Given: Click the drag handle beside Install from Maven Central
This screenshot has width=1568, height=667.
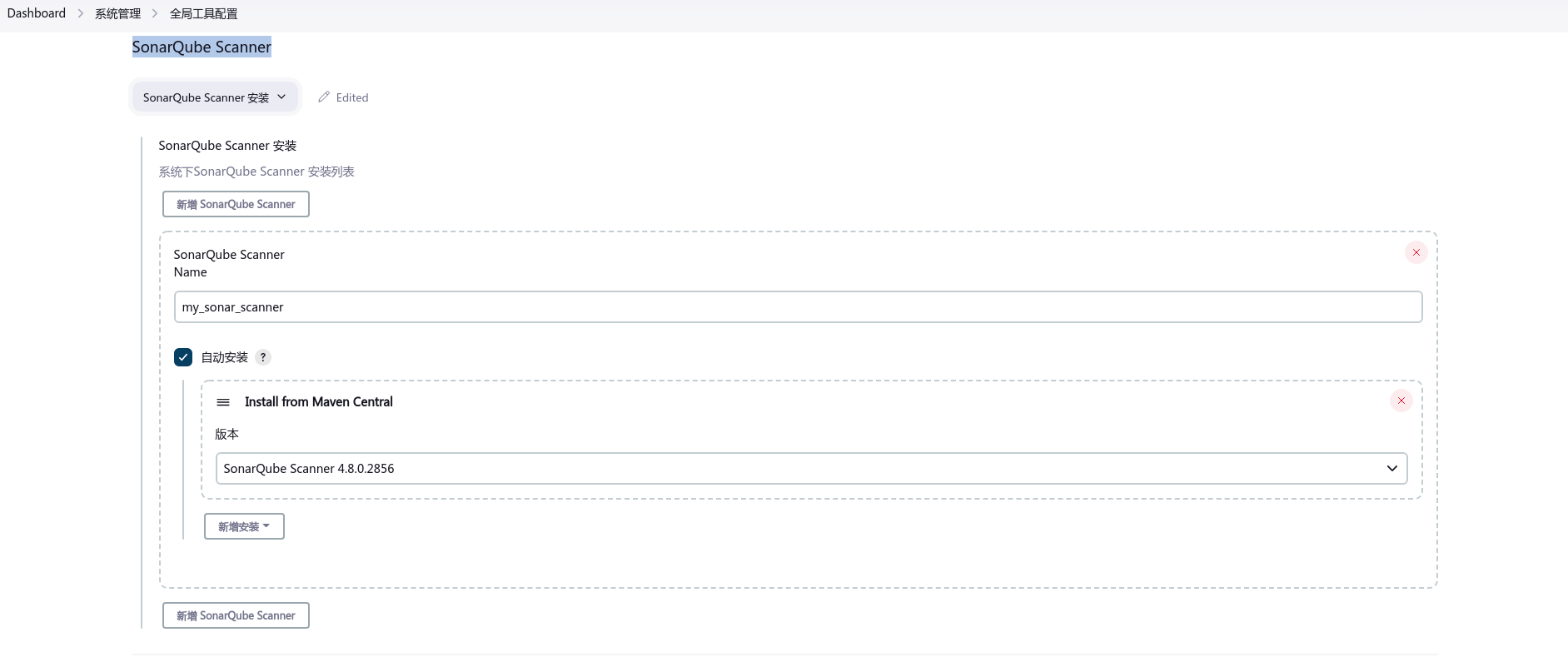Looking at the screenshot, I should tap(223, 402).
